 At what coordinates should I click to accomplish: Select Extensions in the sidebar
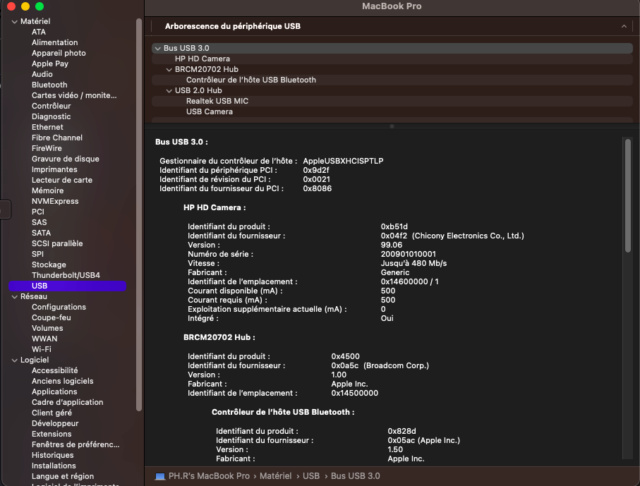pyautogui.click(x=51, y=435)
